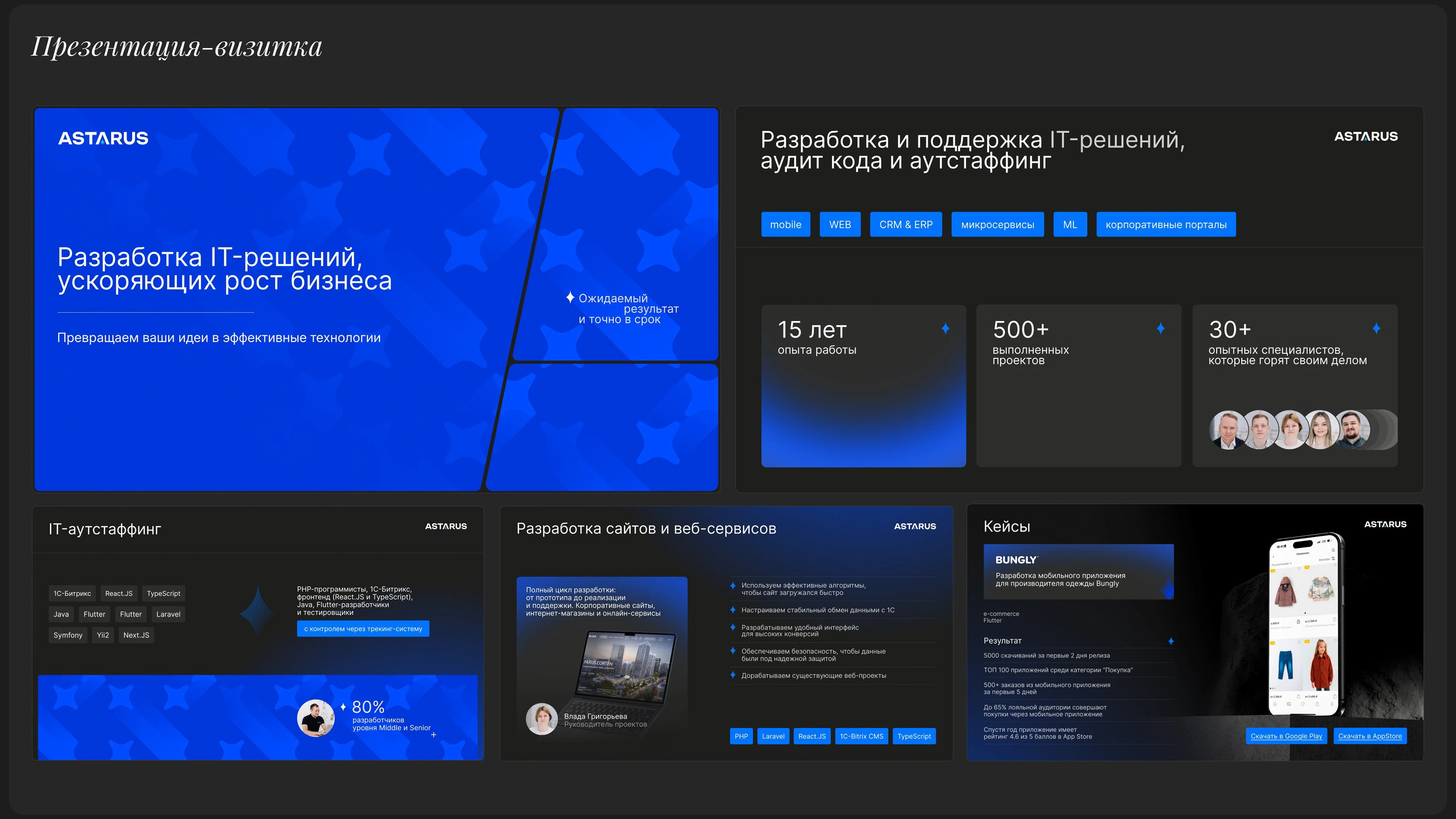Click the TypeScript chip on the IT-аутстаффинг slide
Screen dimensions: 1456x819
click(x=163, y=593)
